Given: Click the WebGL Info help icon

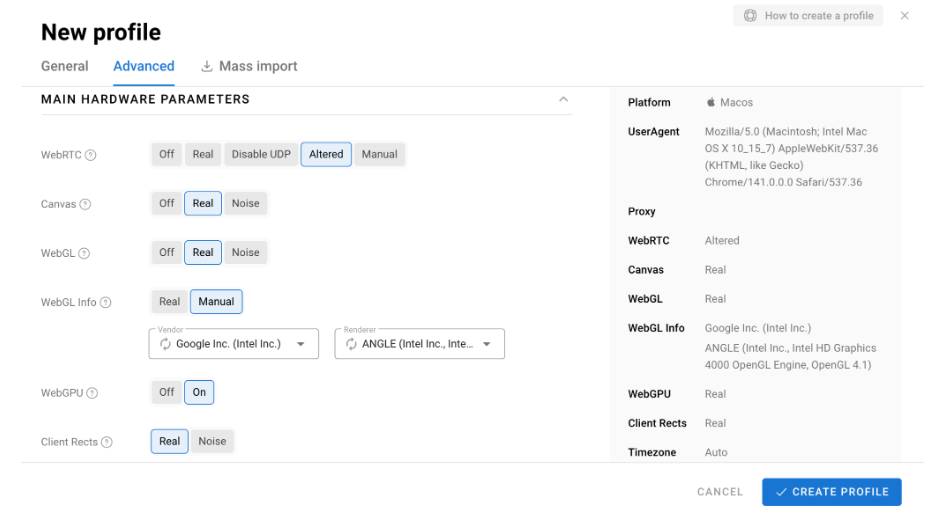Looking at the screenshot, I should 105,302.
